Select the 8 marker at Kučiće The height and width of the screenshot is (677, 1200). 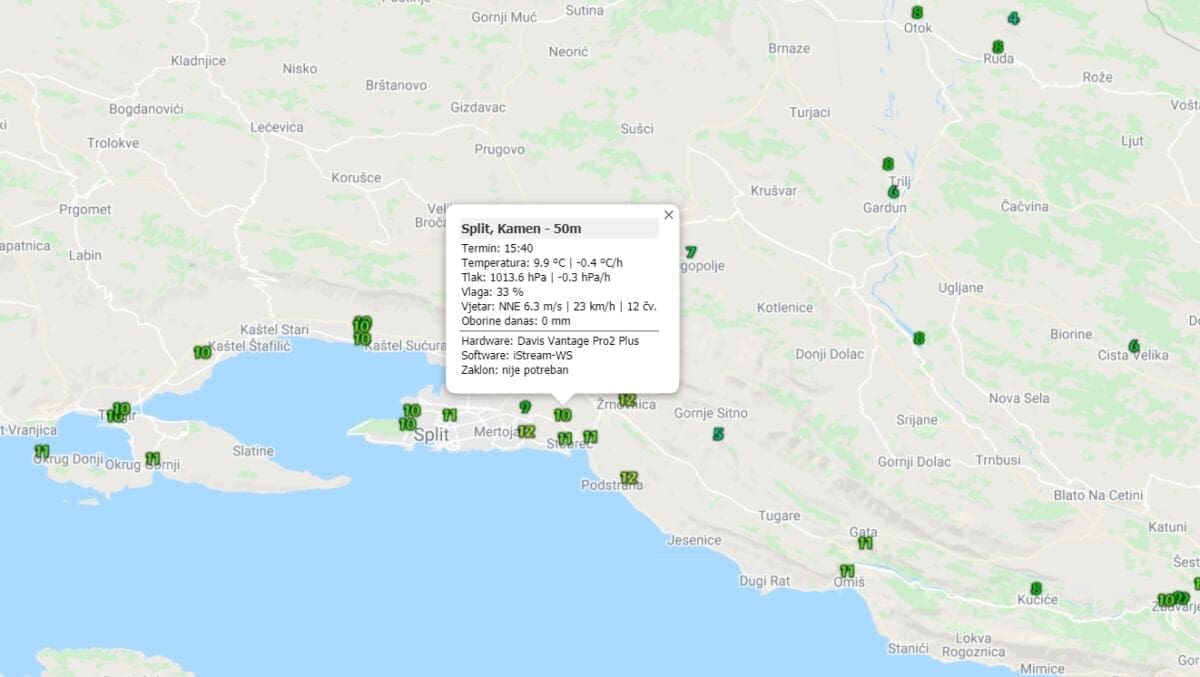tap(1036, 588)
